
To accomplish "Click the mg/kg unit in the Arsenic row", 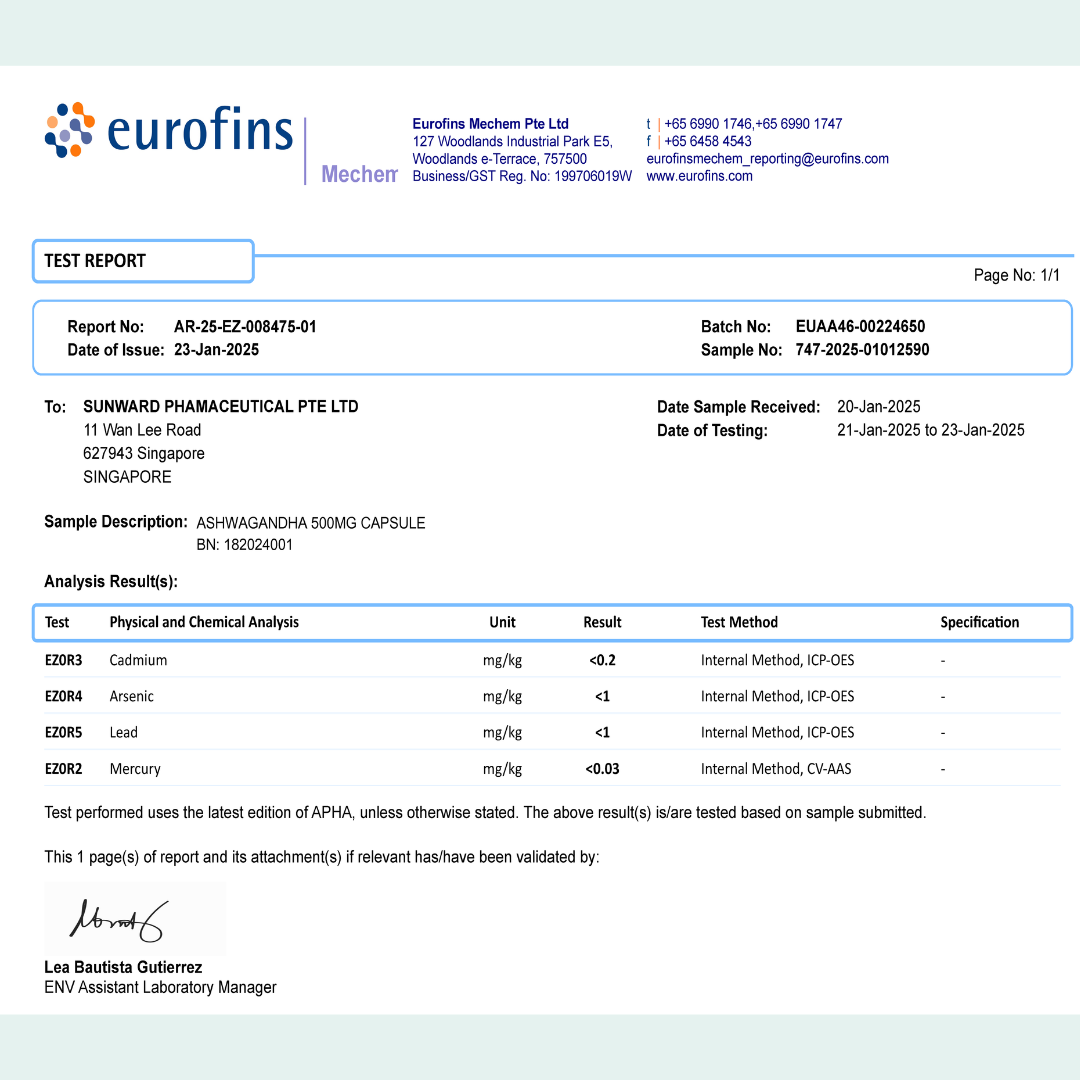I will (x=502, y=696).
